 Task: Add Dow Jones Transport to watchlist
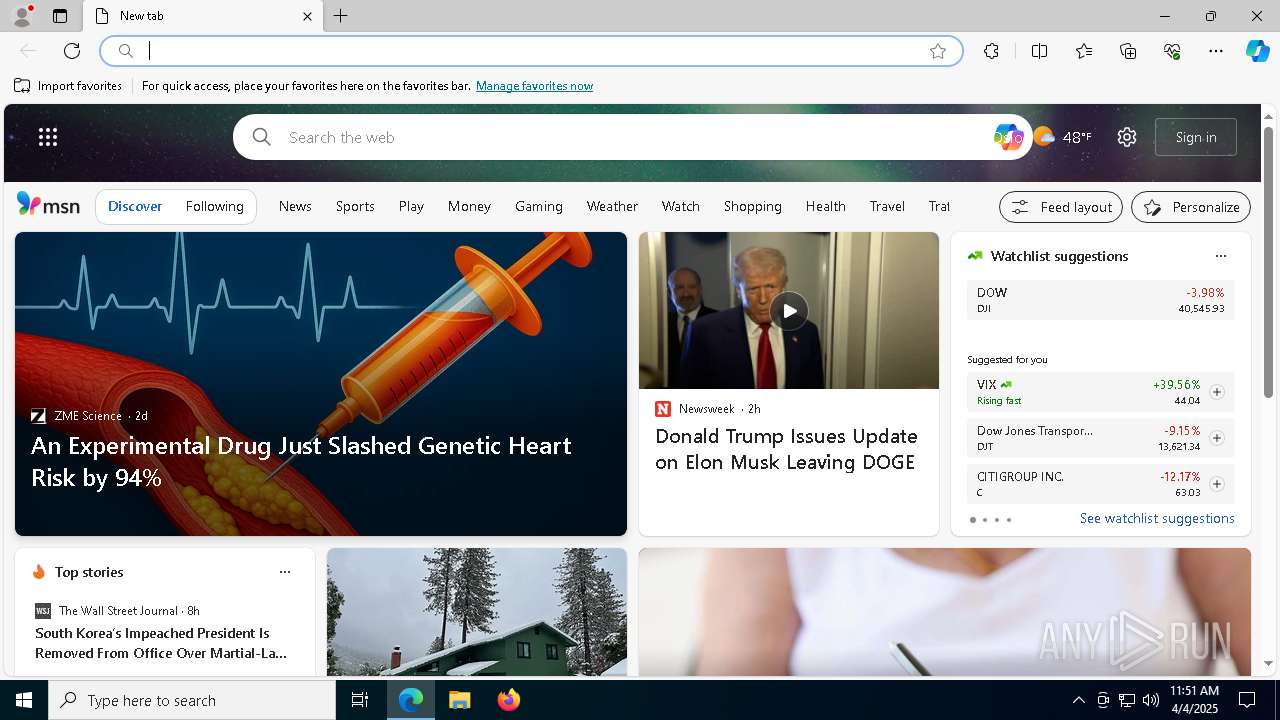(1217, 438)
